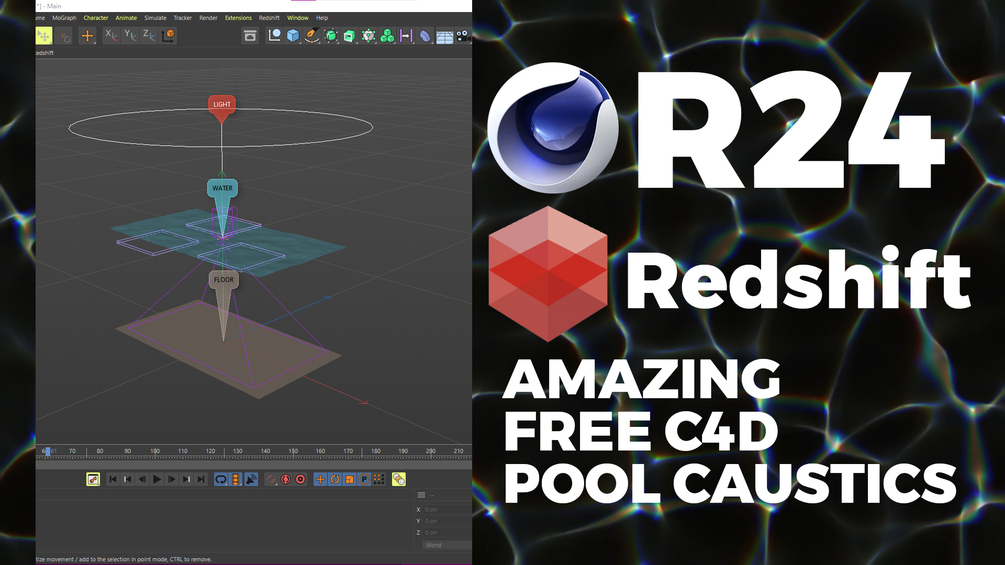
Task: Add a Subdivision Surface generator
Action: point(331,35)
